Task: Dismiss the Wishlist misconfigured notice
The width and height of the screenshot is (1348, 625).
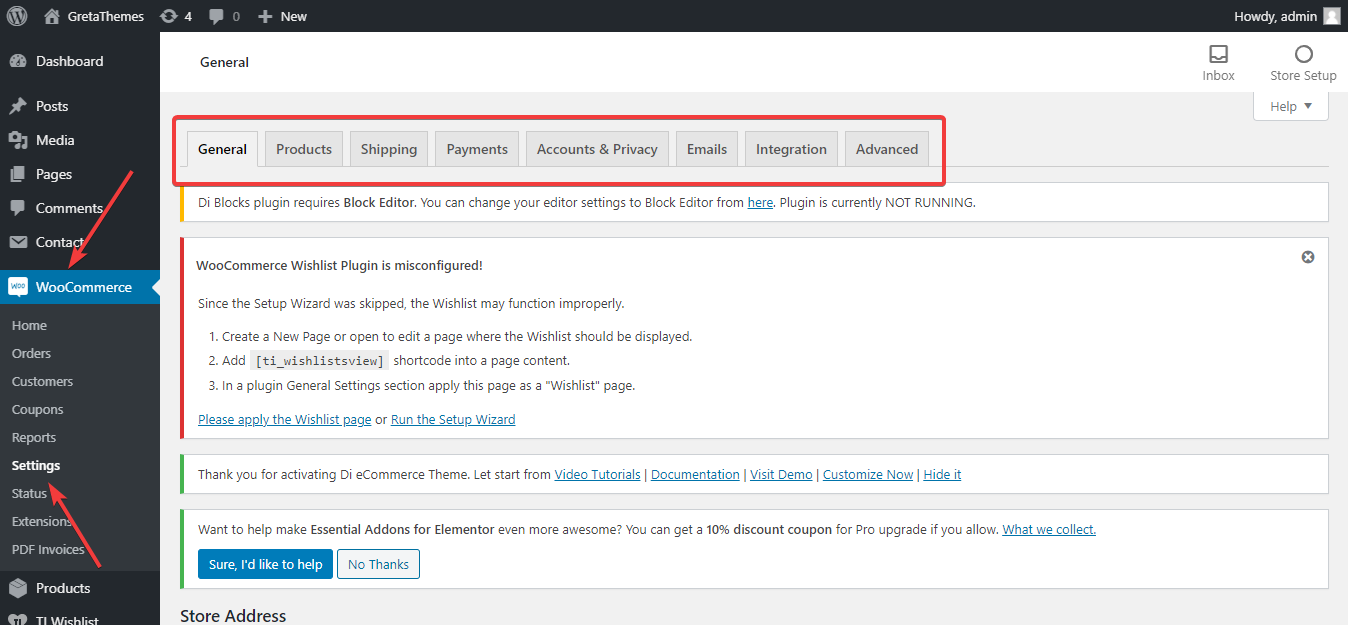Action: [1307, 257]
